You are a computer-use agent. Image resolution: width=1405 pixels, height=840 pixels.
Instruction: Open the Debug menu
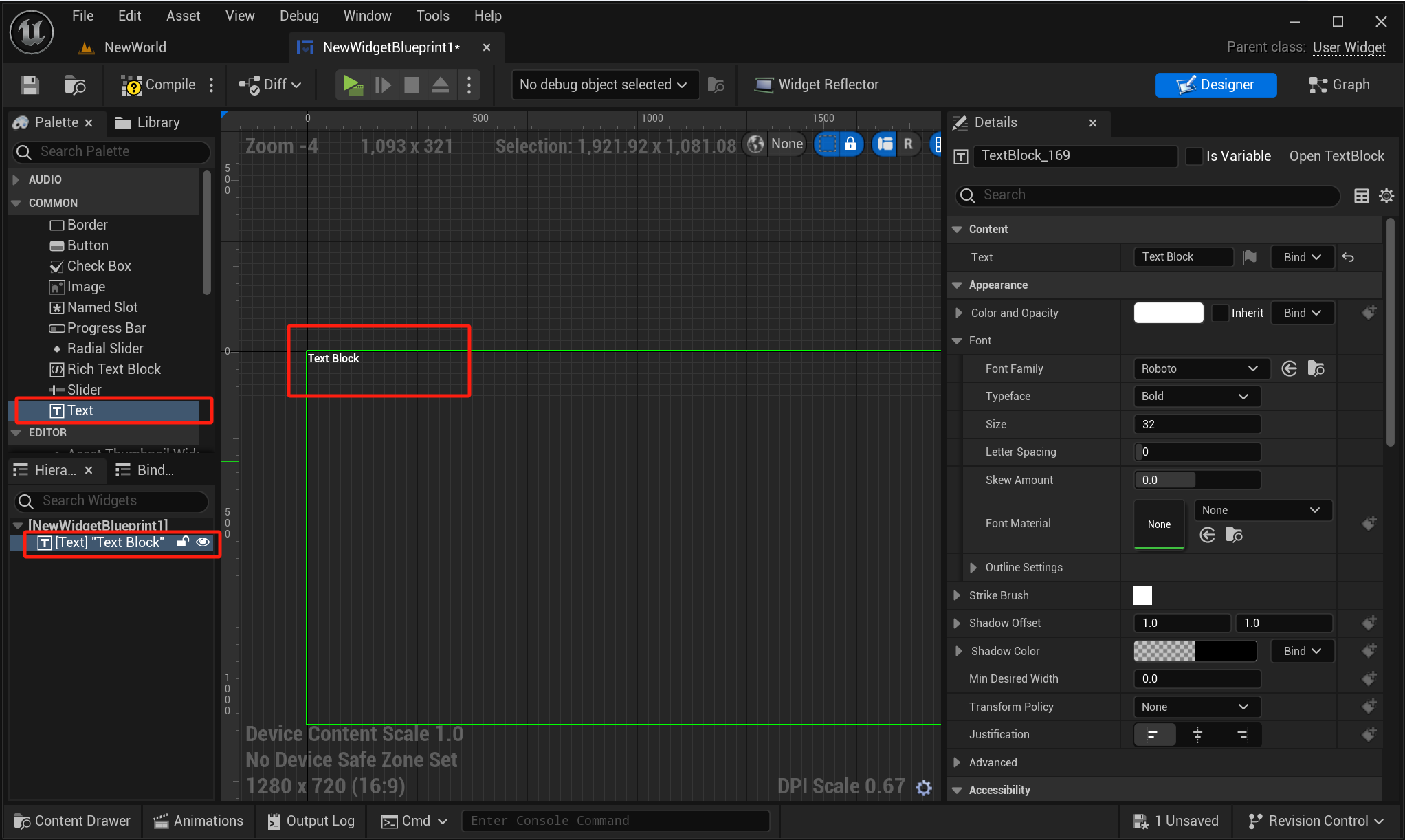click(x=299, y=15)
